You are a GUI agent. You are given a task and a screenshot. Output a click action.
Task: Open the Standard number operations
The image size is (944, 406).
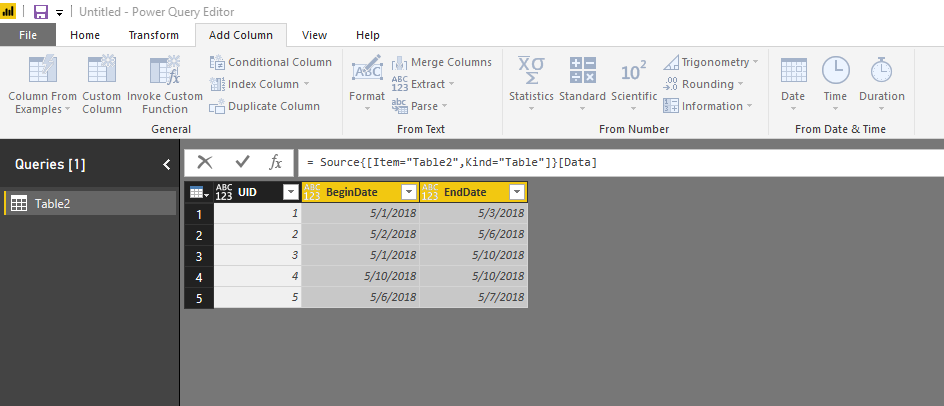point(582,83)
